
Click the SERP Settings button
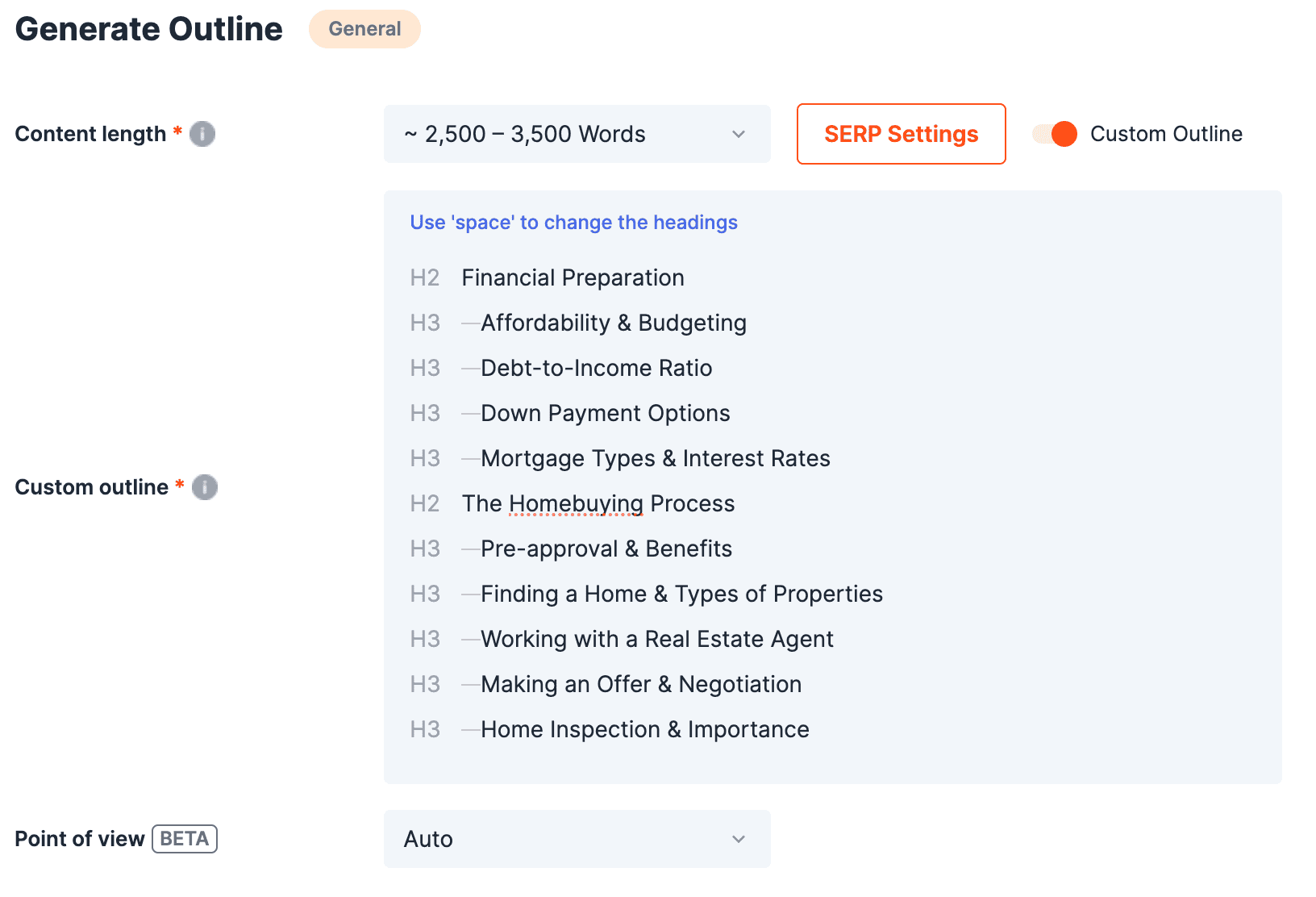tap(902, 134)
